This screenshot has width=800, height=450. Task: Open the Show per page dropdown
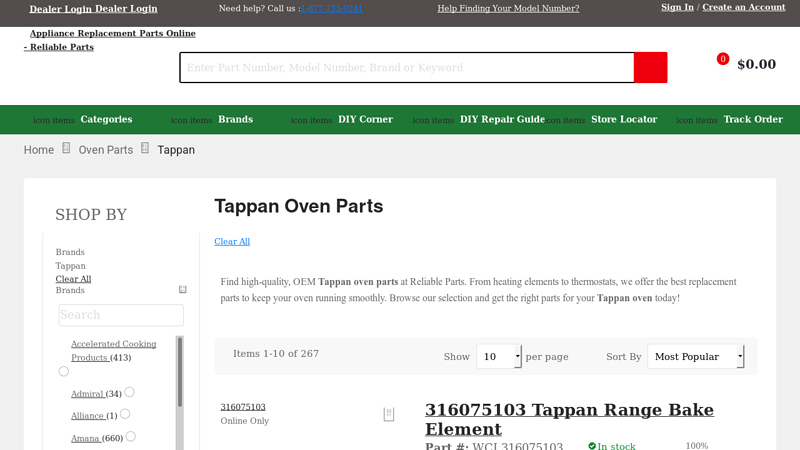click(x=498, y=356)
